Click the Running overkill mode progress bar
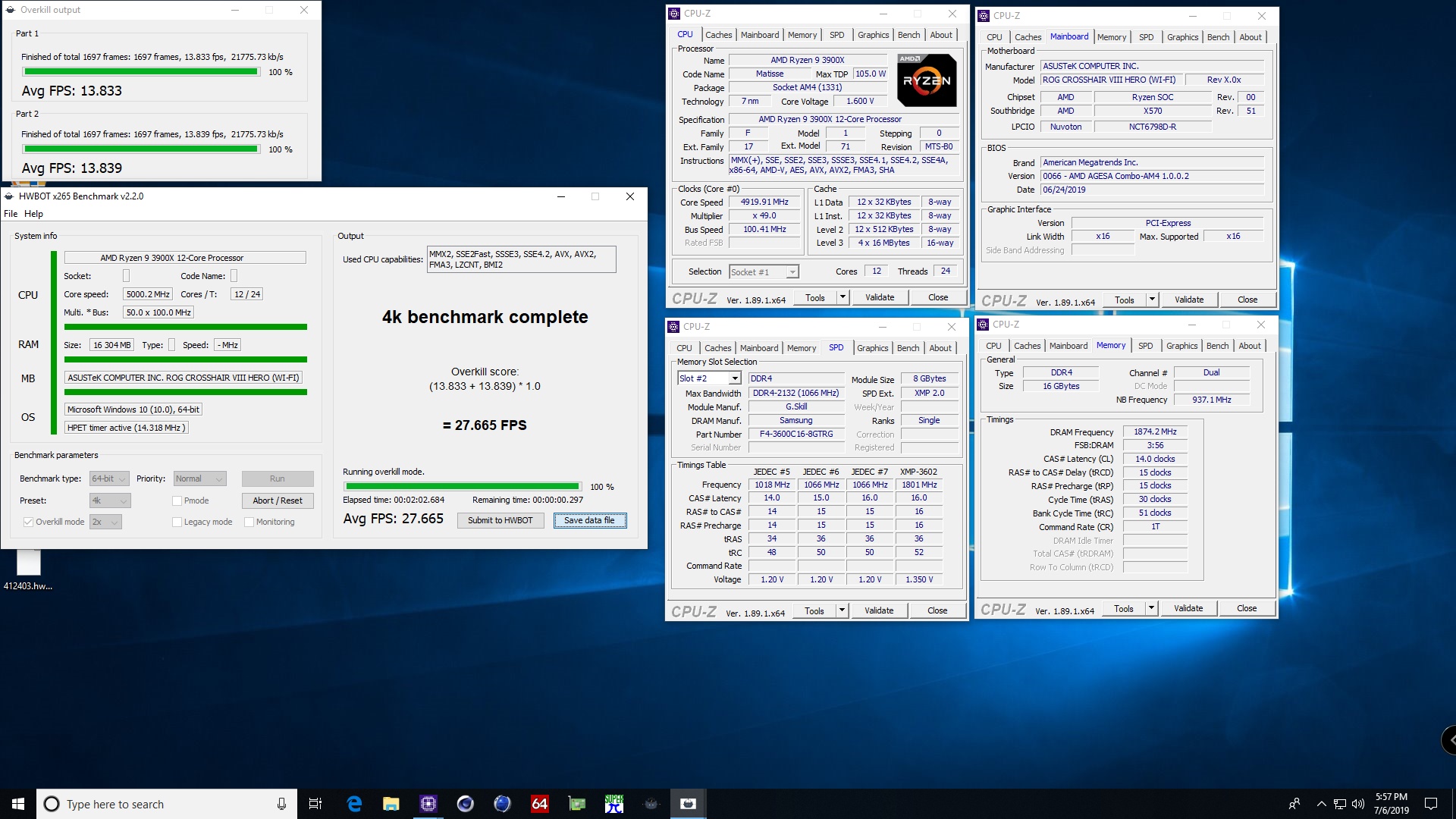 pos(463,487)
